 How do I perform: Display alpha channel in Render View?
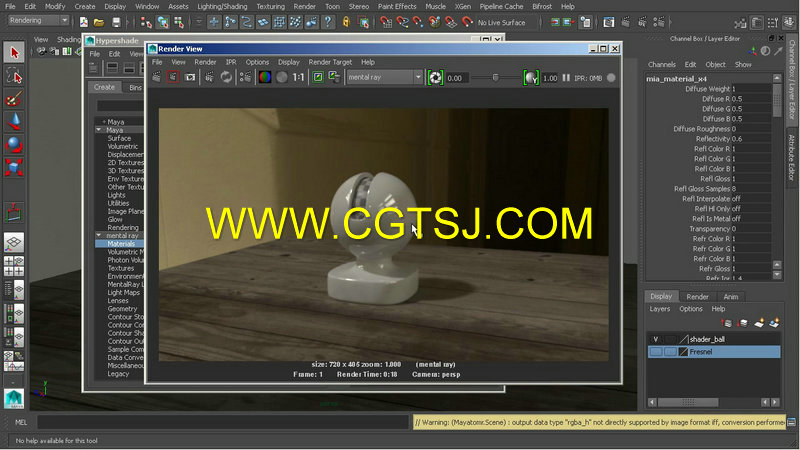click(x=282, y=78)
